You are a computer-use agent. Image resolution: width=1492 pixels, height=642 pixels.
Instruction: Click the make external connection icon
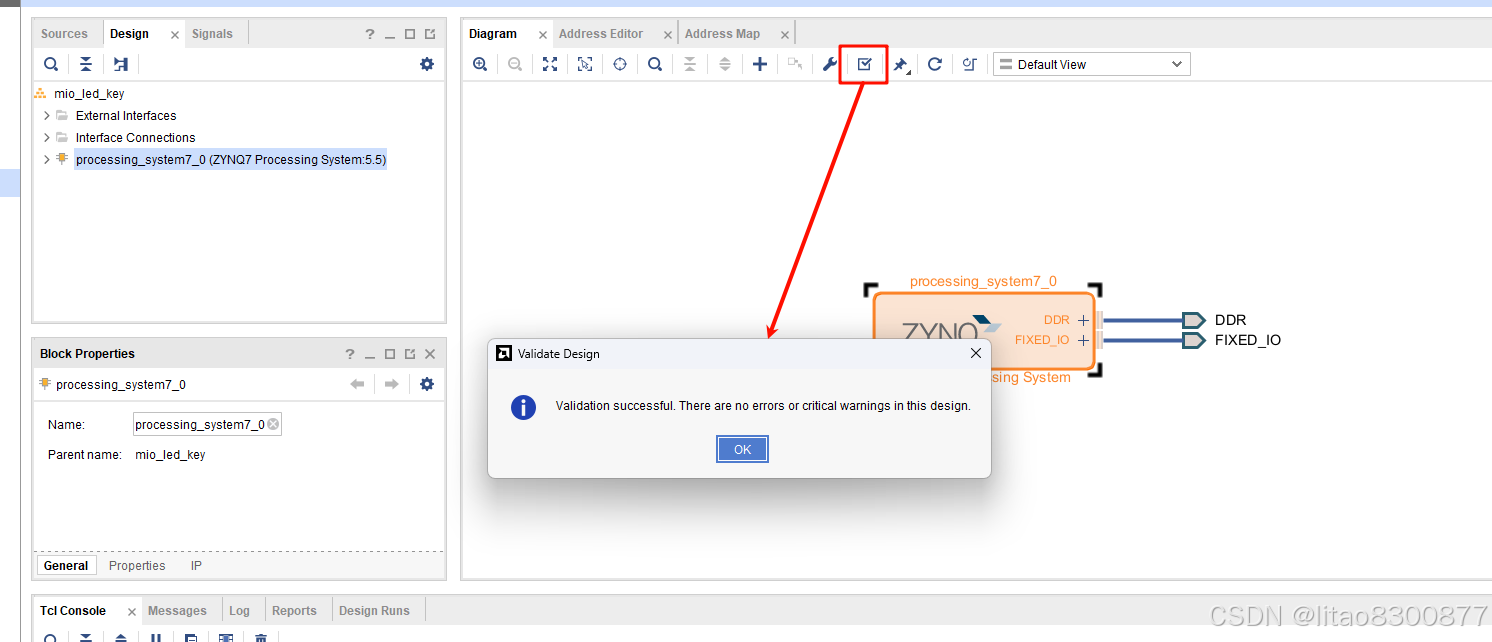(x=795, y=64)
